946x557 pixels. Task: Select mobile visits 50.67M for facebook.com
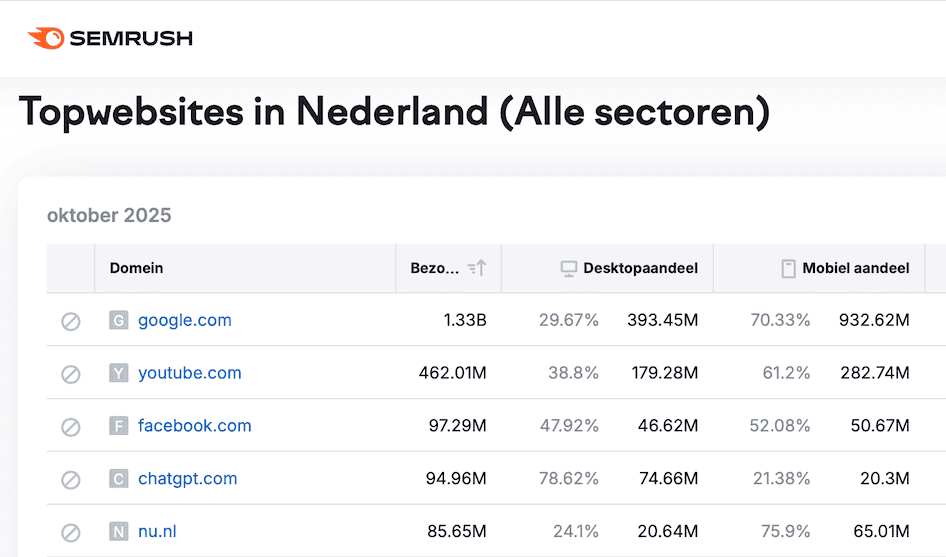[x=880, y=425]
